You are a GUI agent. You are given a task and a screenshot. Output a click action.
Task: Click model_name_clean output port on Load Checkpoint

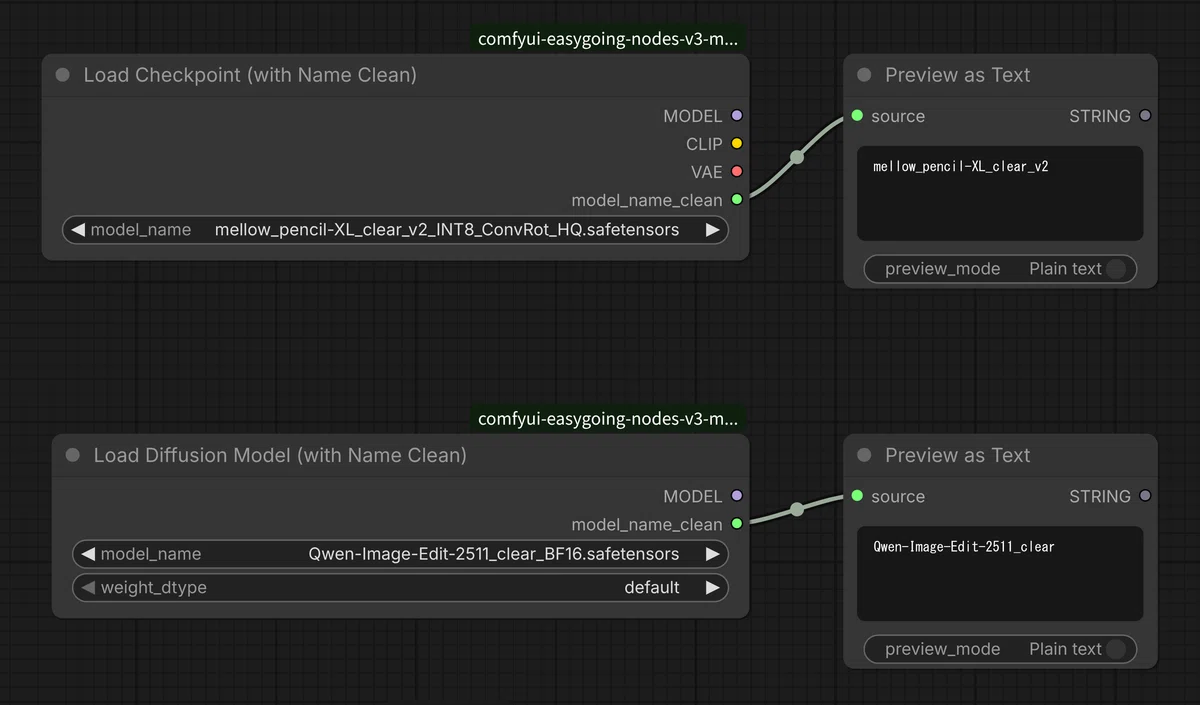tap(737, 200)
